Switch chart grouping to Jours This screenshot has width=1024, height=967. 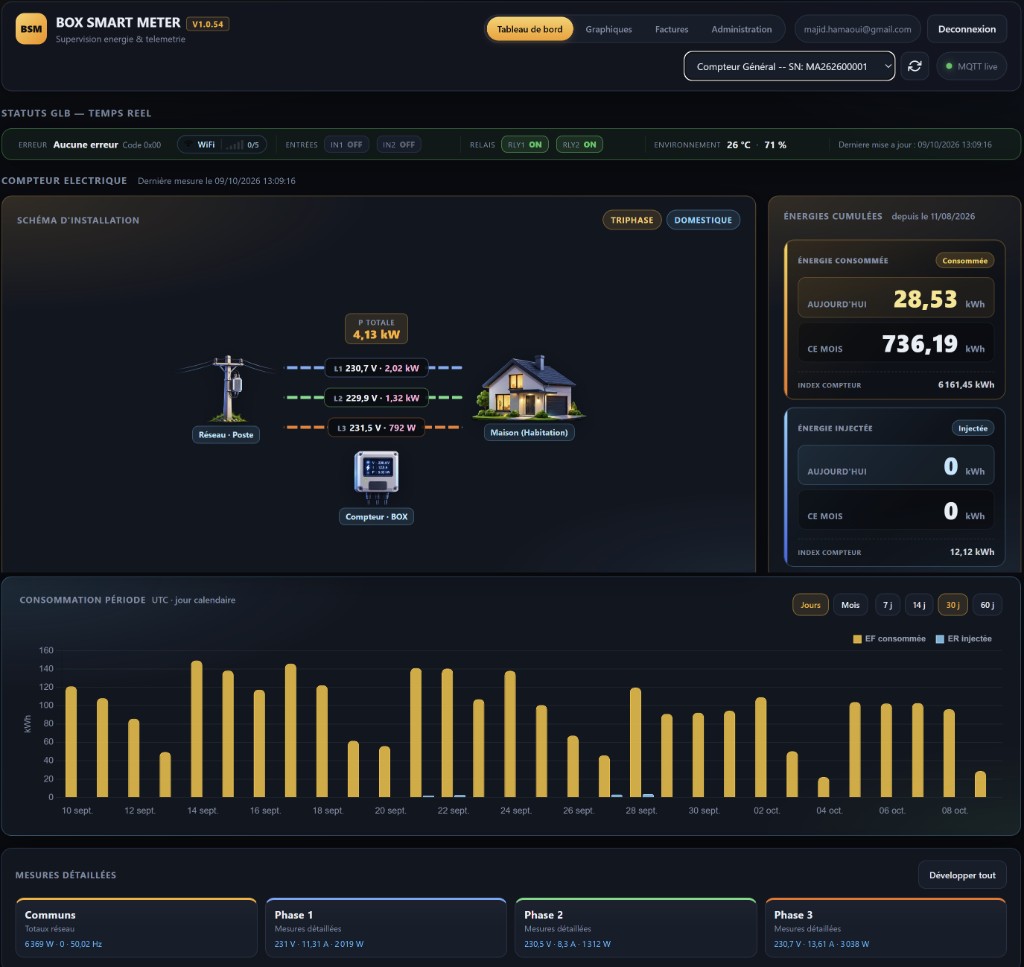(810, 605)
